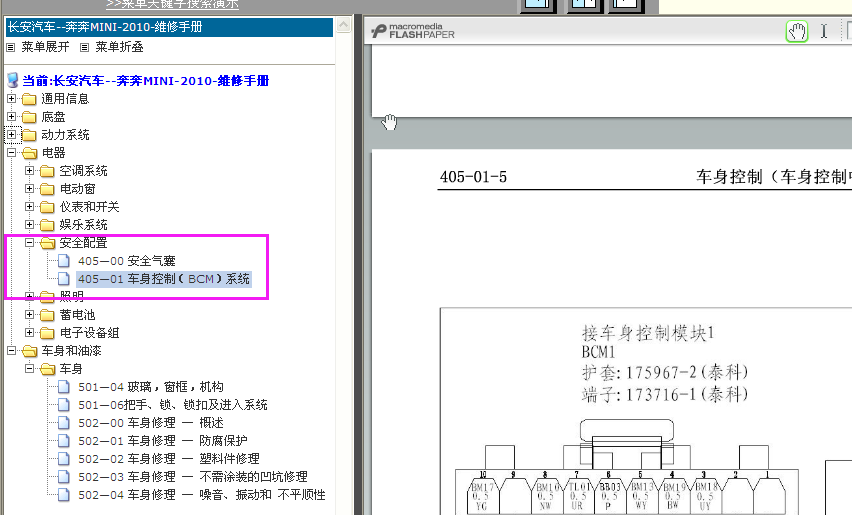Collapse the 安全配置 tree node
This screenshot has width=852, height=515.
coord(29,242)
